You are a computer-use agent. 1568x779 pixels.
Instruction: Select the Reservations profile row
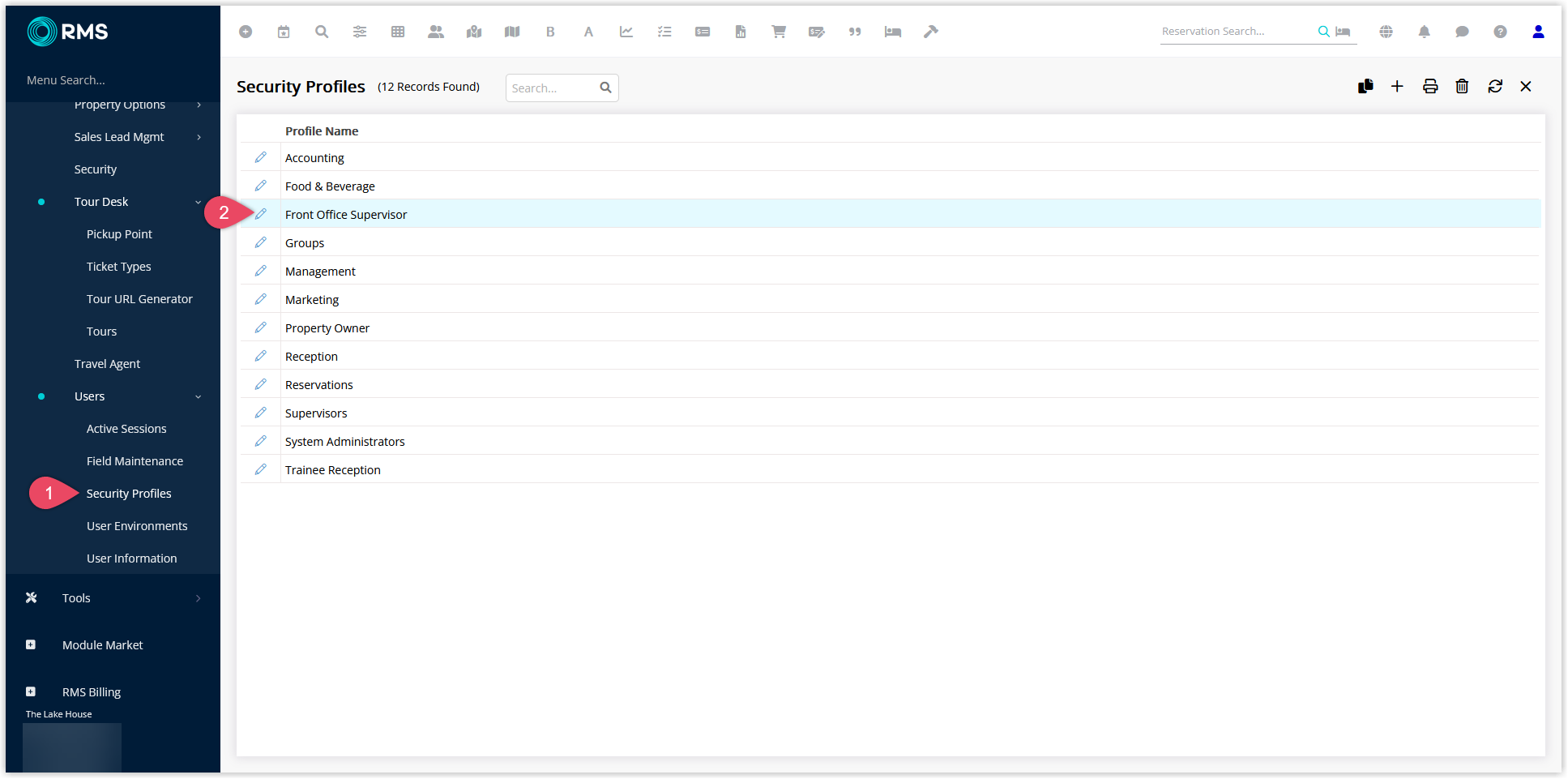coord(890,384)
